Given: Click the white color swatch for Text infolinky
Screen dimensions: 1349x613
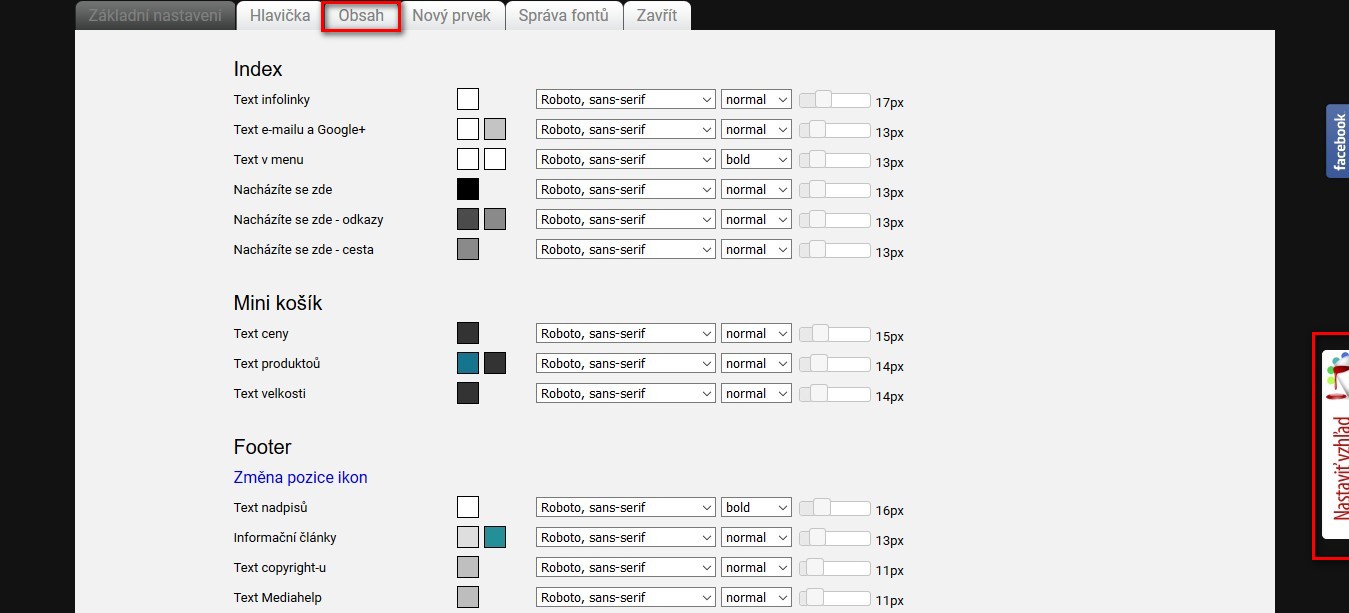Looking at the screenshot, I should coord(468,99).
